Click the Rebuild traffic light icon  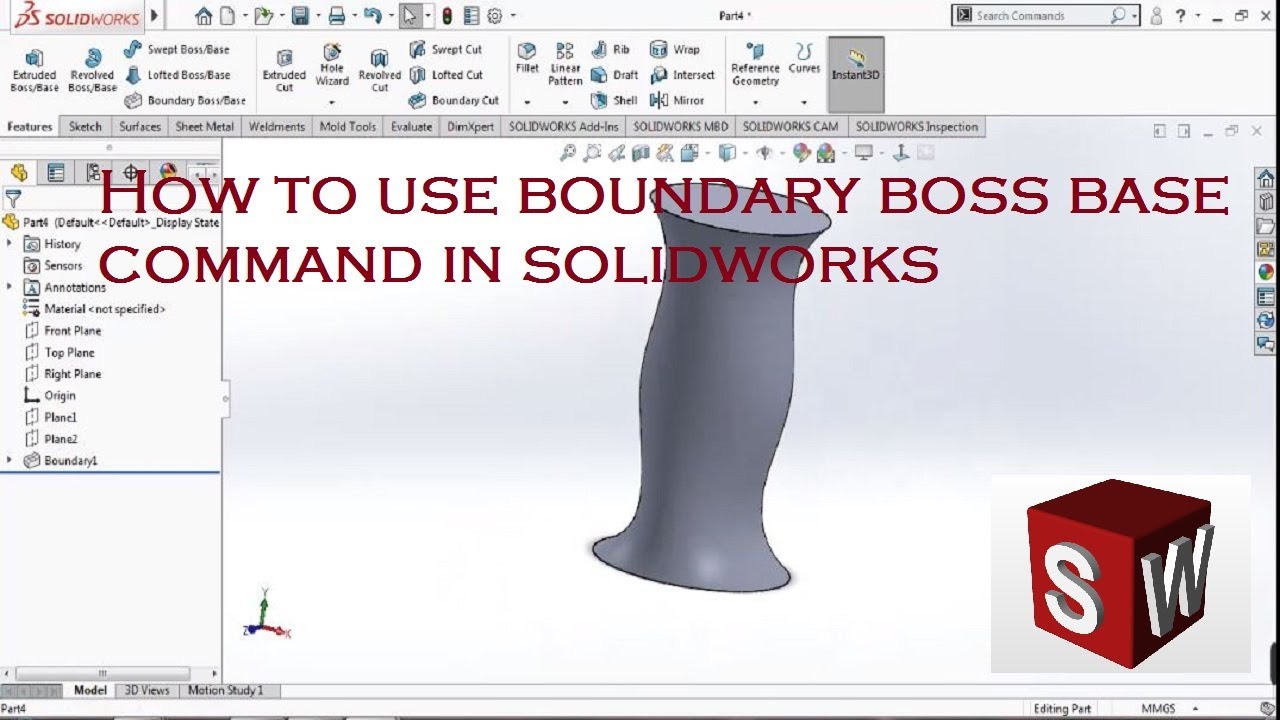[x=447, y=16]
